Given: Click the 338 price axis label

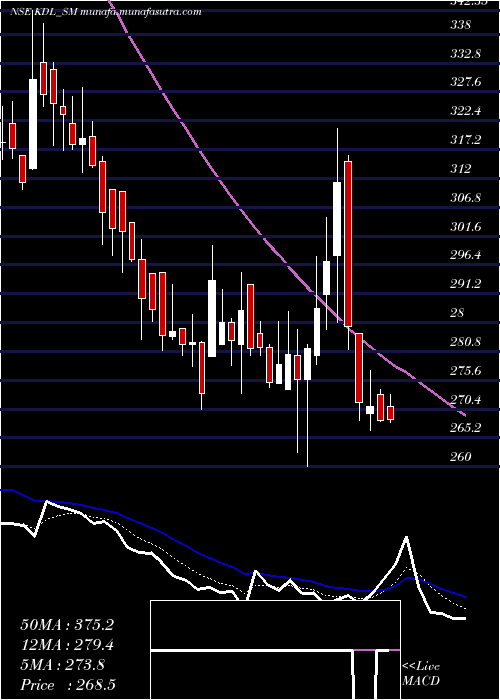Looking at the screenshot, I should (x=461, y=25).
